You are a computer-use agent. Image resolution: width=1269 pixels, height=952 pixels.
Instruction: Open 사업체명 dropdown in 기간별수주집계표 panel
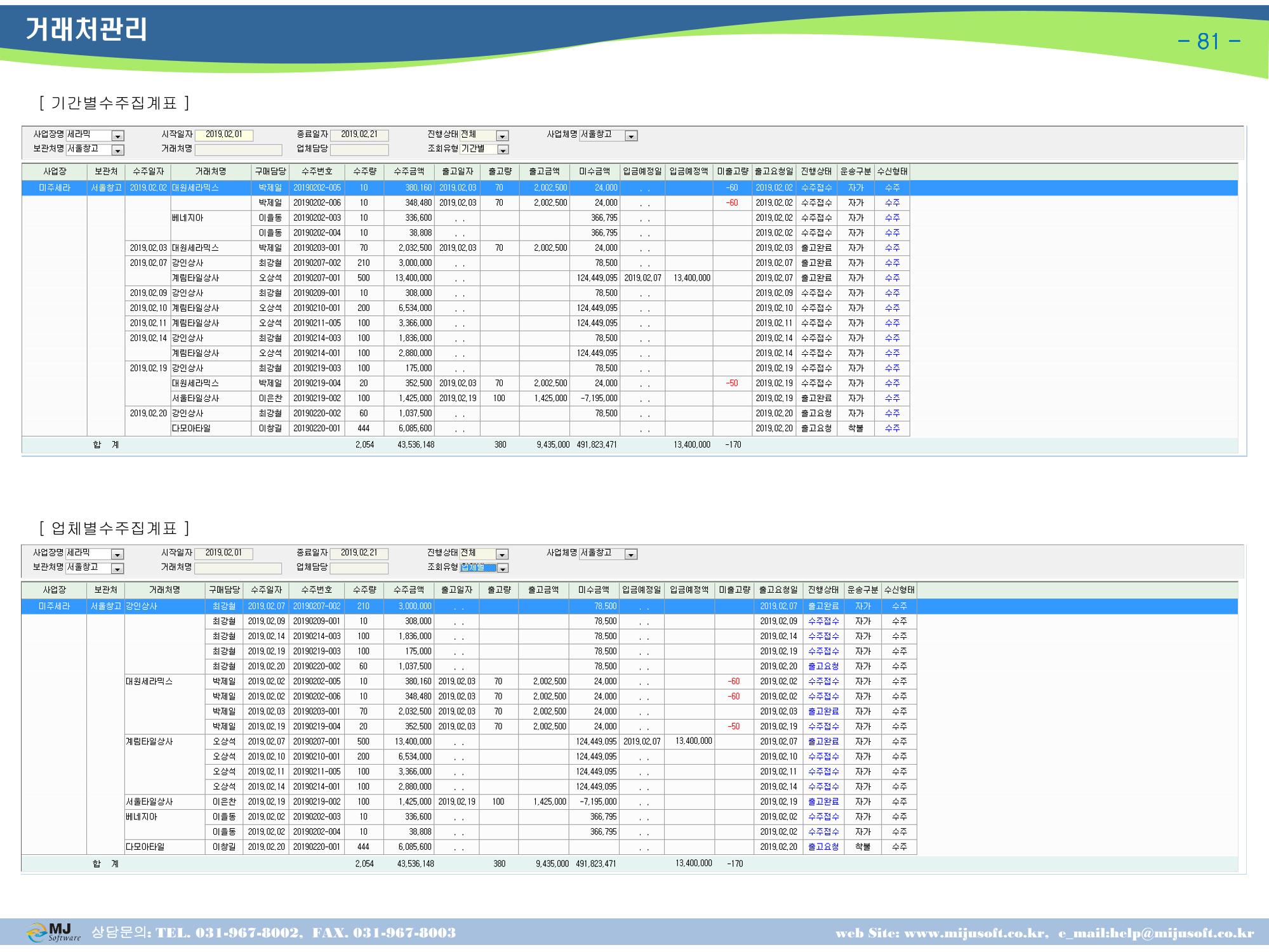tap(631, 136)
